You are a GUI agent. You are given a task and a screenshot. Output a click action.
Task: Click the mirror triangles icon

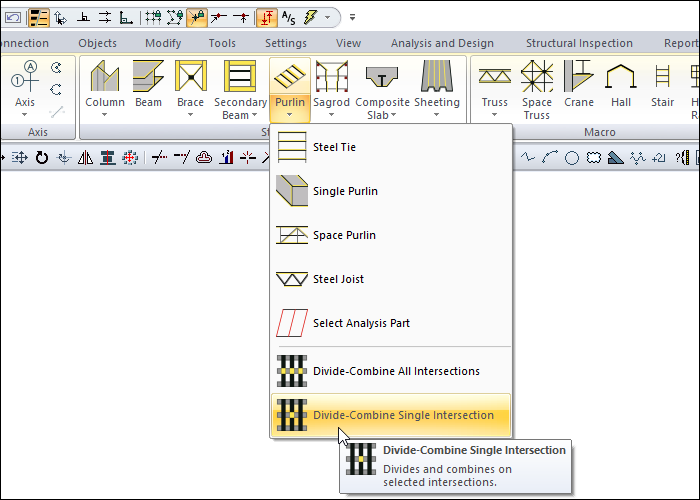point(85,157)
